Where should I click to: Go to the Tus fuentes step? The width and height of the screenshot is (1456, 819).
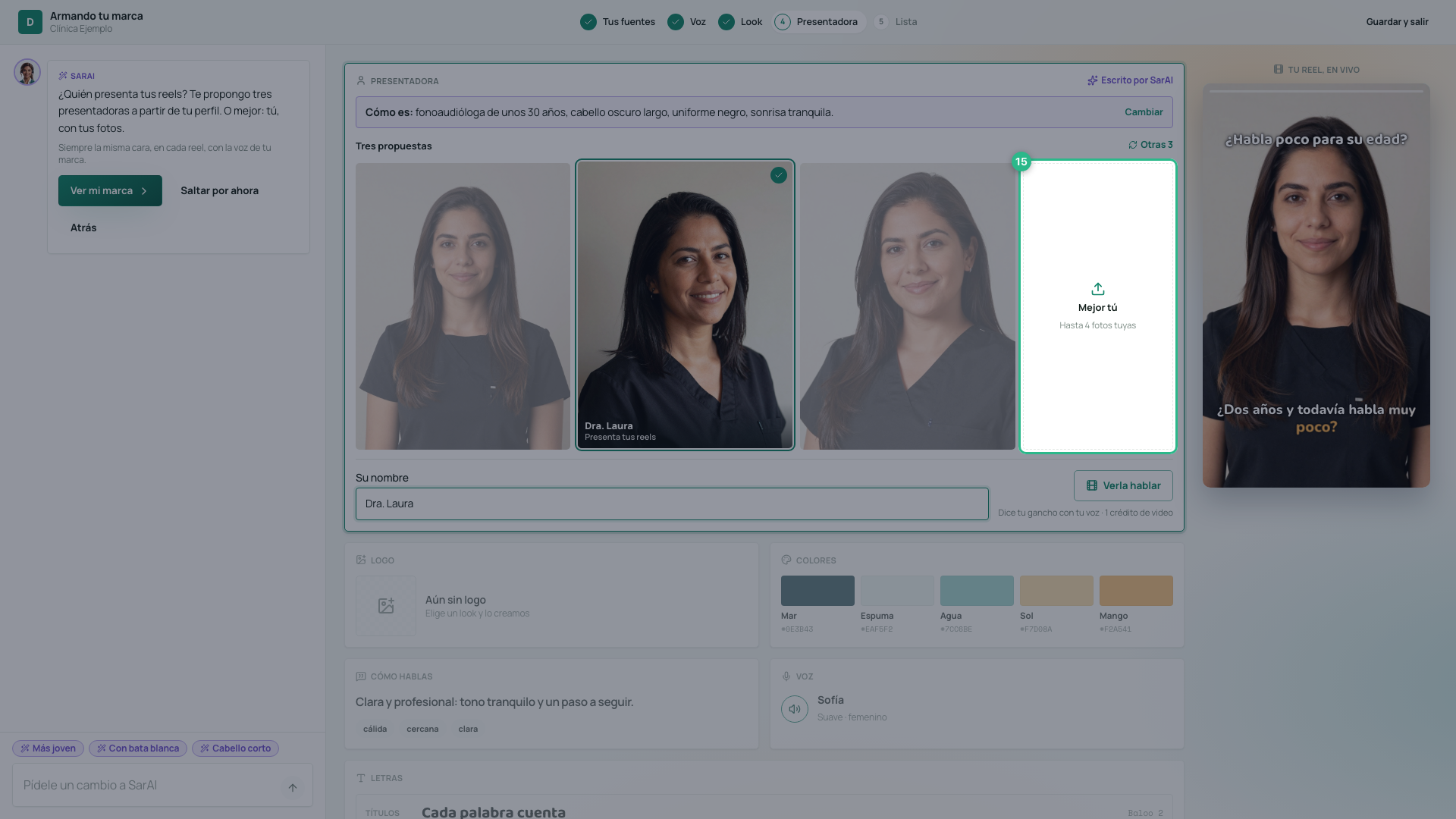pyautogui.click(x=618, y=22)
